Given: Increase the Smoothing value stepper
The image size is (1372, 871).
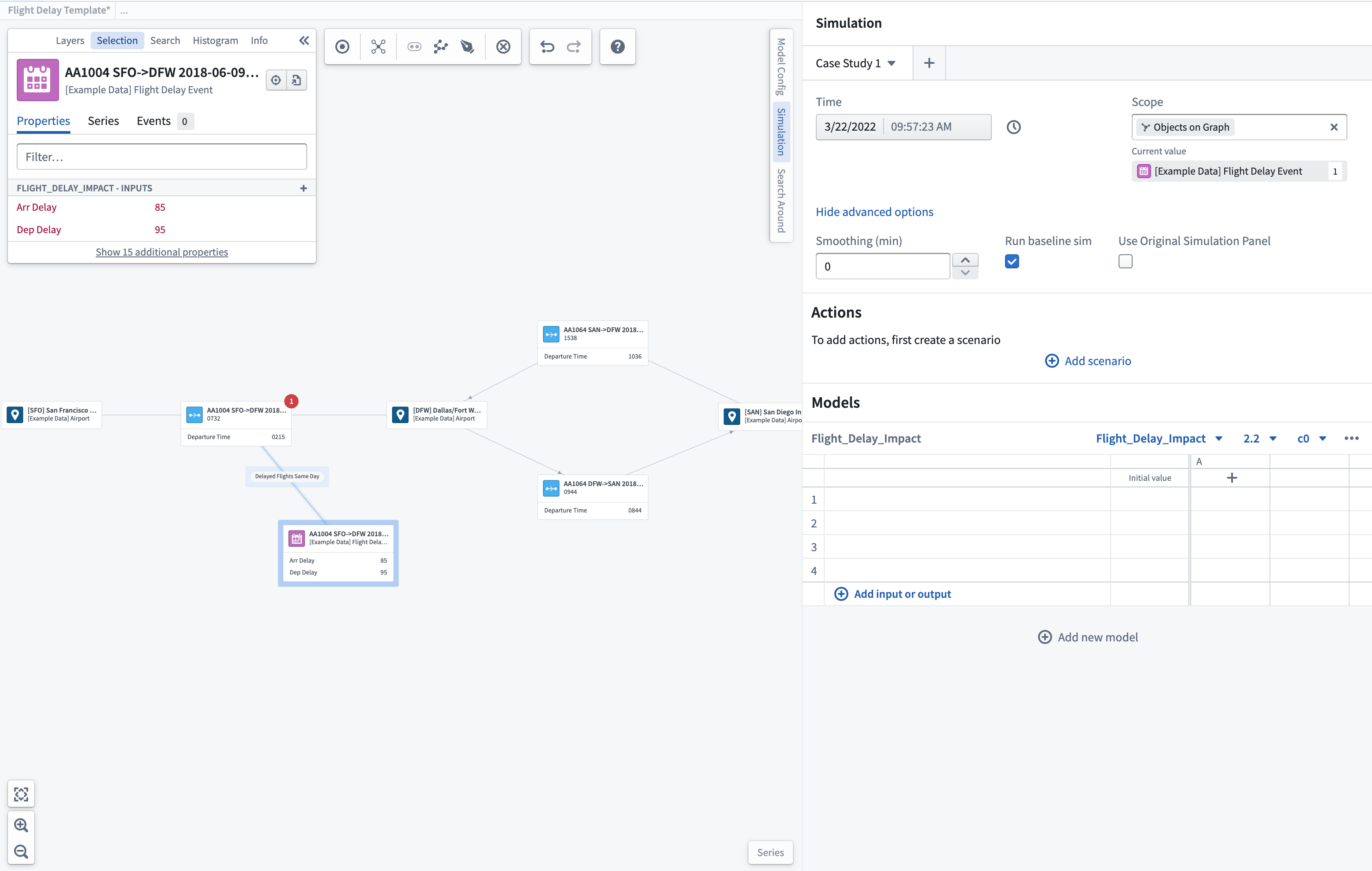Looking at the screenshot, I should tap(965, 260).
